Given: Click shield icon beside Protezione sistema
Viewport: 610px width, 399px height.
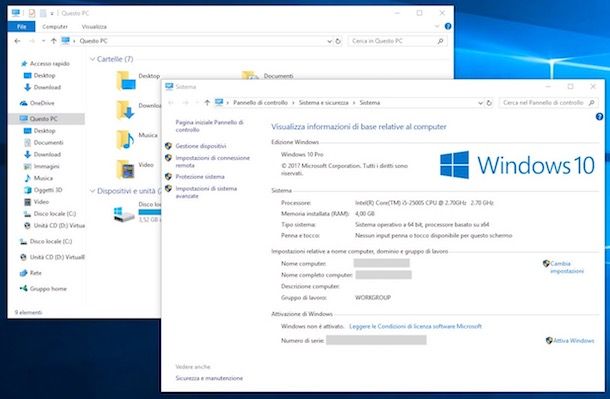Looking at the screenshot, I should (x=168, y=177).
